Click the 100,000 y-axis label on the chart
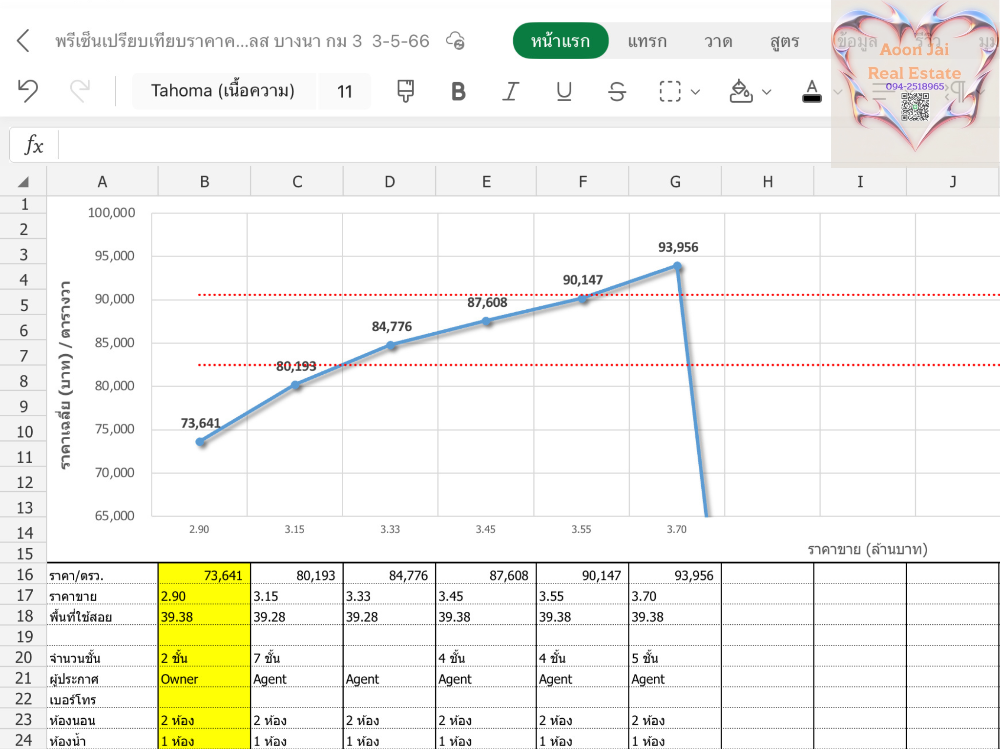Viewport: 1000px width, 749px height. (x=112, y=212)
